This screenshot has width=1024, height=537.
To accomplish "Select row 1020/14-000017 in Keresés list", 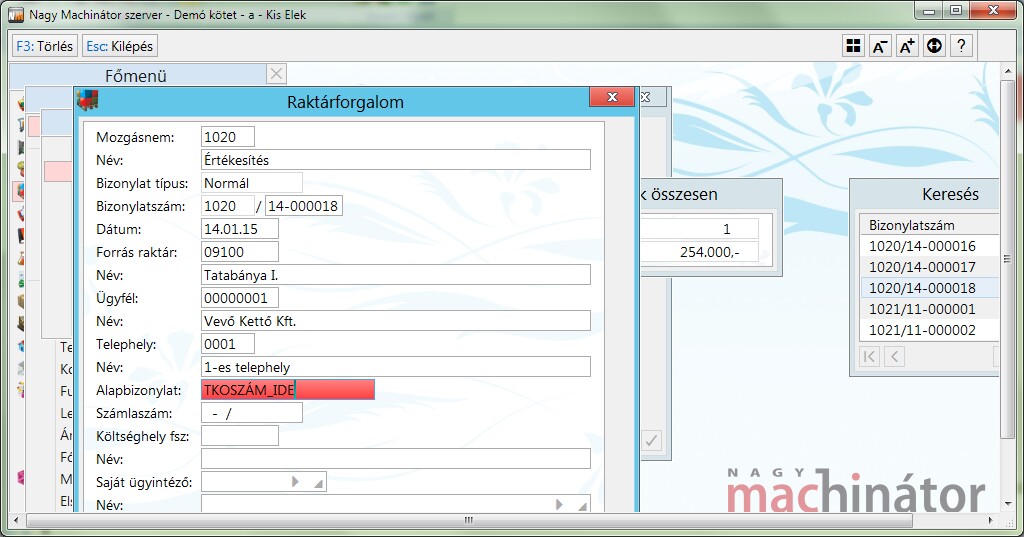I will (x=929, y=267).
